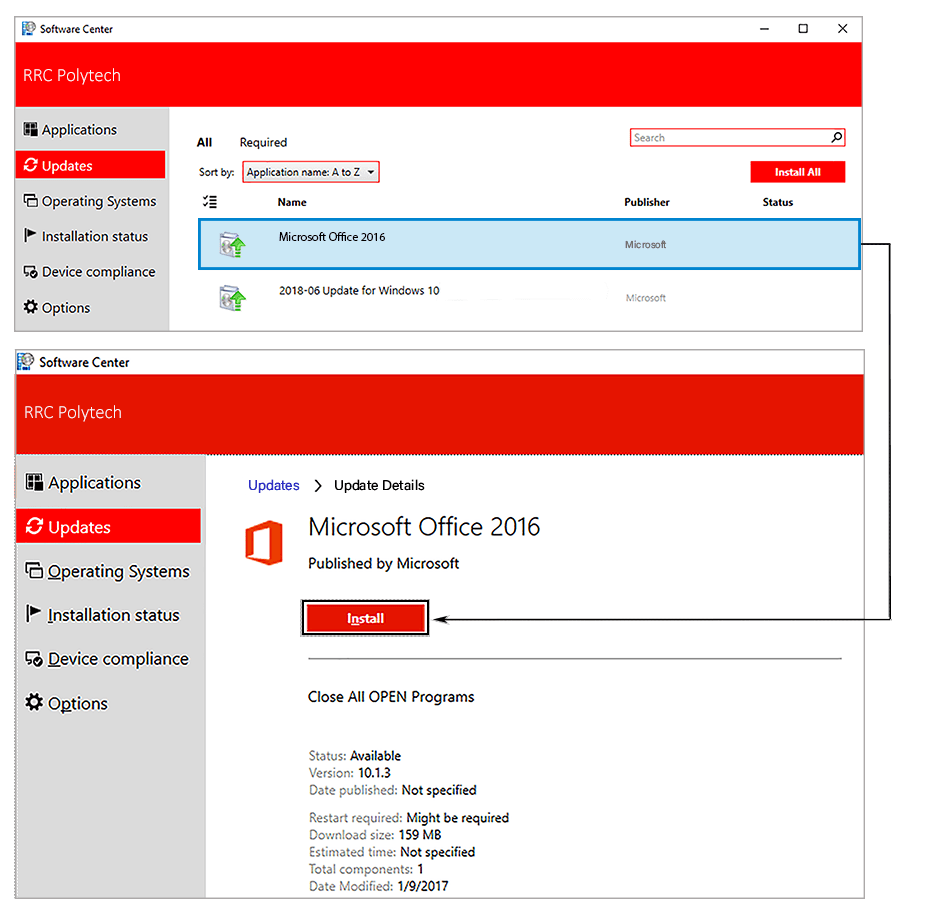This screenshot has width=936, height=918.
Task: Open Sort by Application name dropdown
Action: tap(310, 172)
